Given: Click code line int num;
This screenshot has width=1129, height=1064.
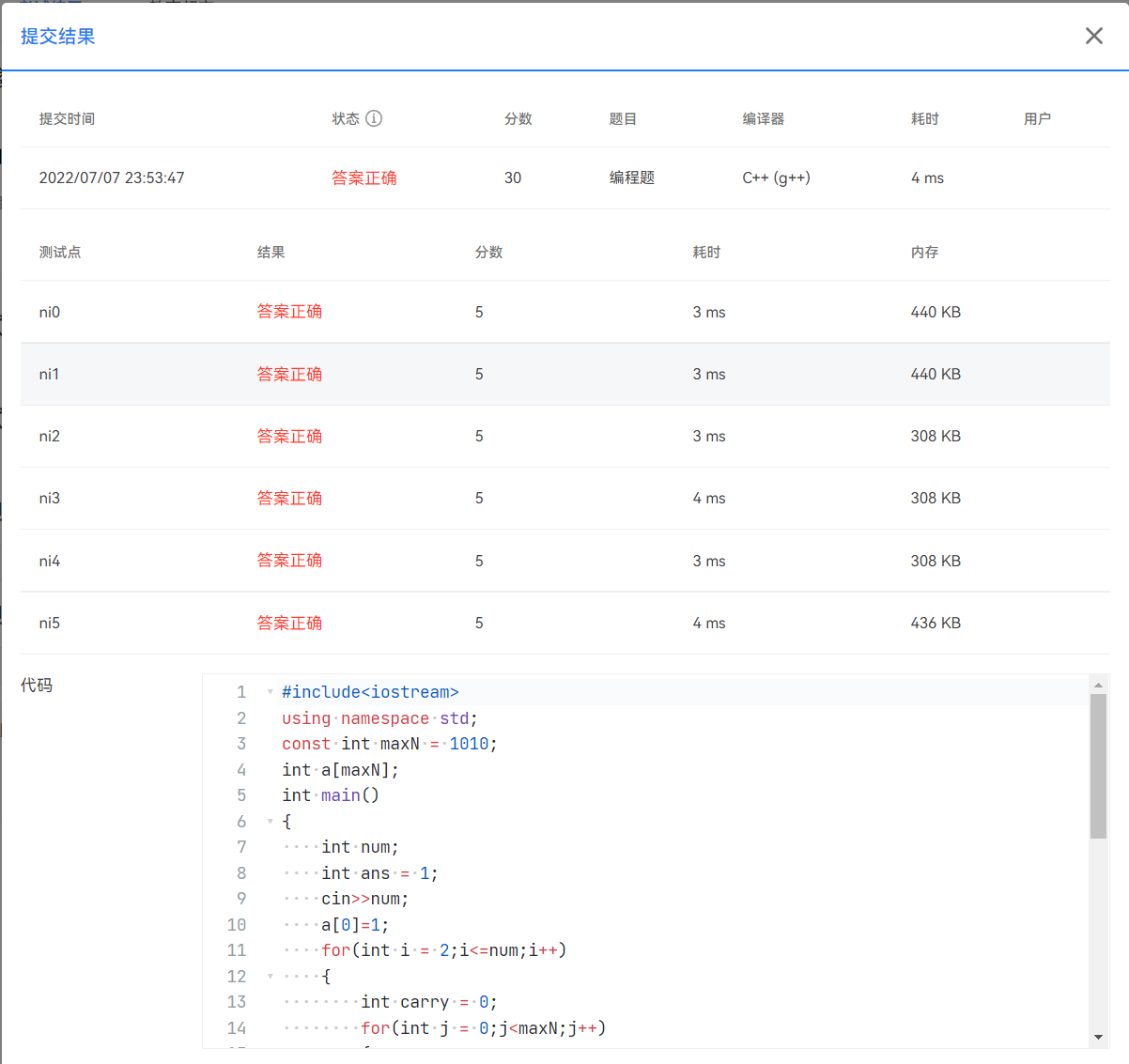Looking at the screenshot, I should point(360,847).
